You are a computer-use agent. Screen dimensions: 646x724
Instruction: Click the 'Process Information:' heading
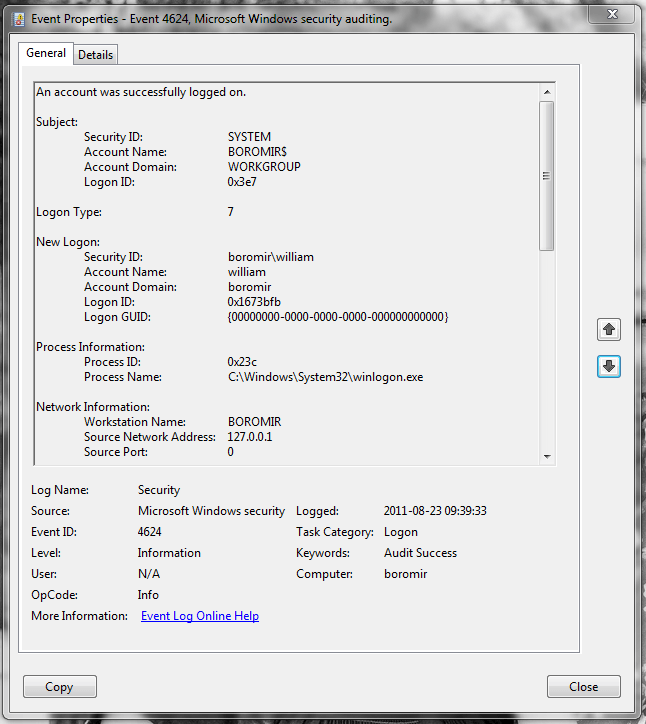tap(91, 347)
